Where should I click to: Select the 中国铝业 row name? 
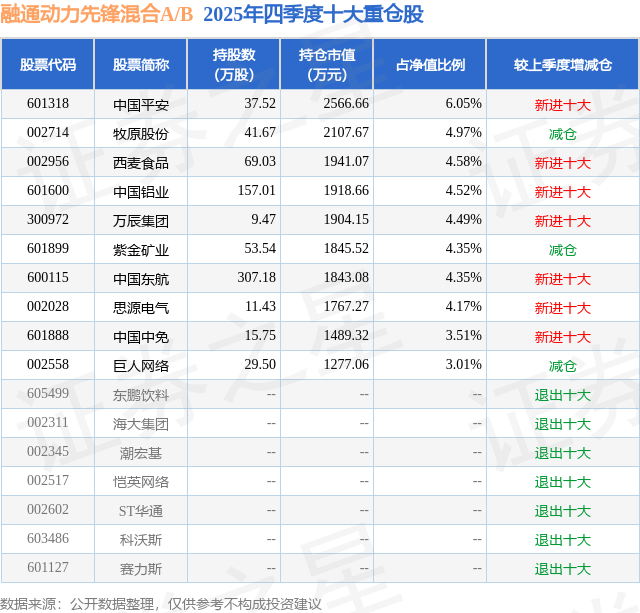[x=141, y=192]
